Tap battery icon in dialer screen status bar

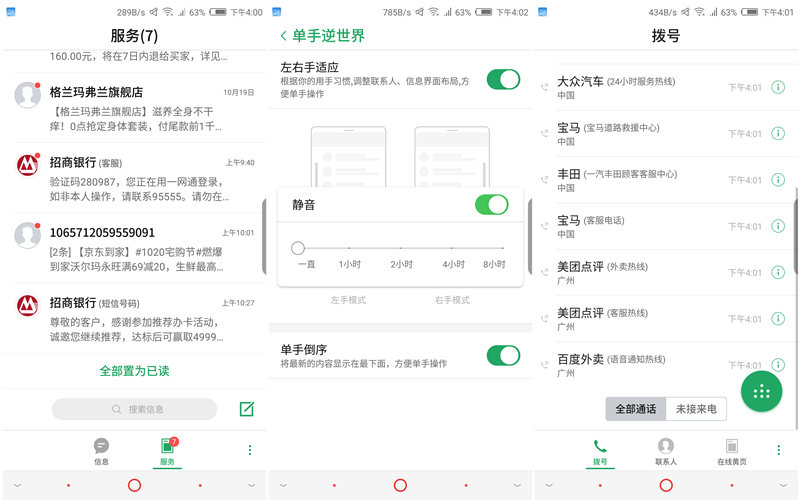click(x=749, y=12)
